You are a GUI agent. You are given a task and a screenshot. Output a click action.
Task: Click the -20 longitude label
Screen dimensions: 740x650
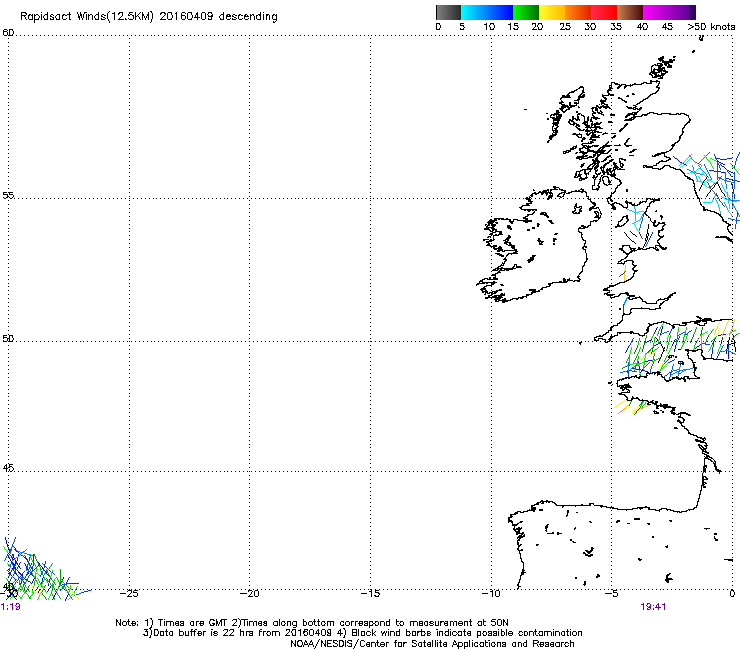tap(250, 594)
